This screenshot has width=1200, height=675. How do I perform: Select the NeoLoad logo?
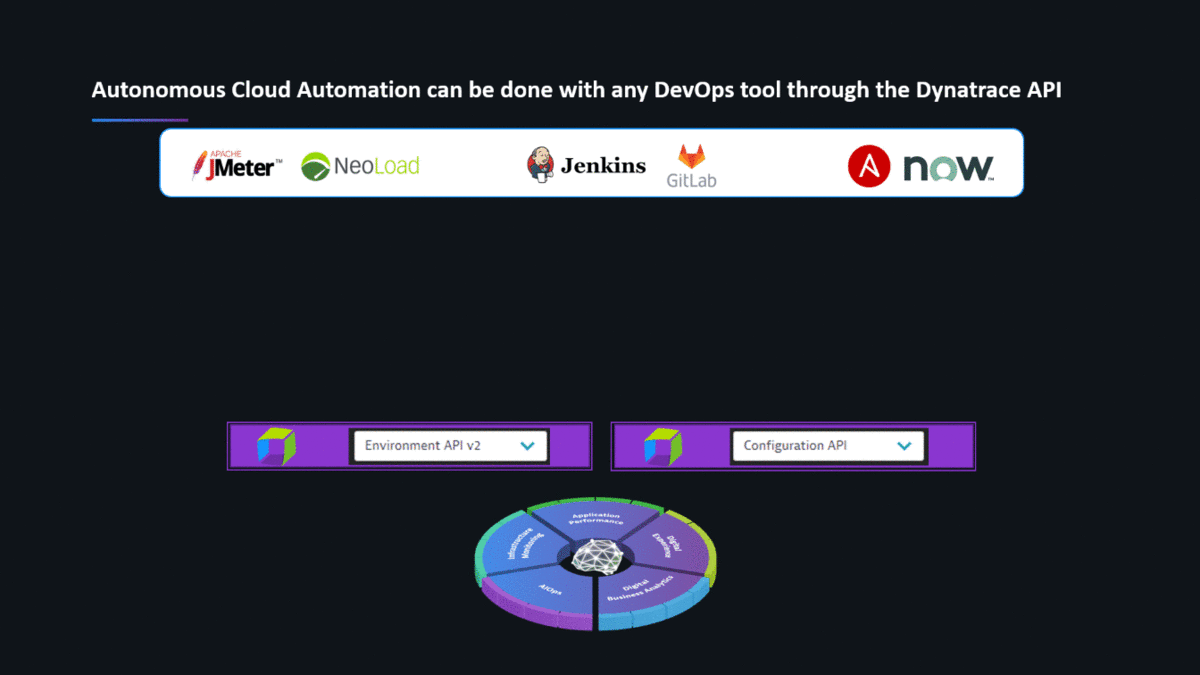360,165
